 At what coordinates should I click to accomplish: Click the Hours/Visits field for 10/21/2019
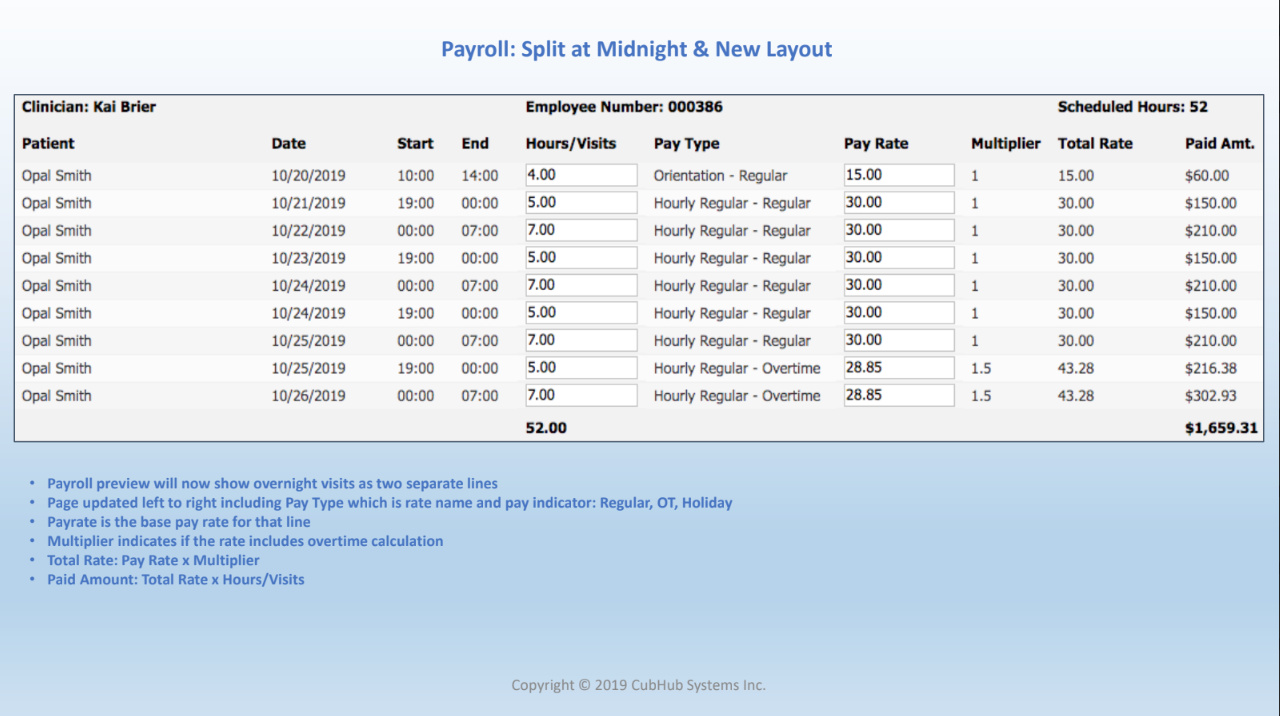[x=581, y=203]
